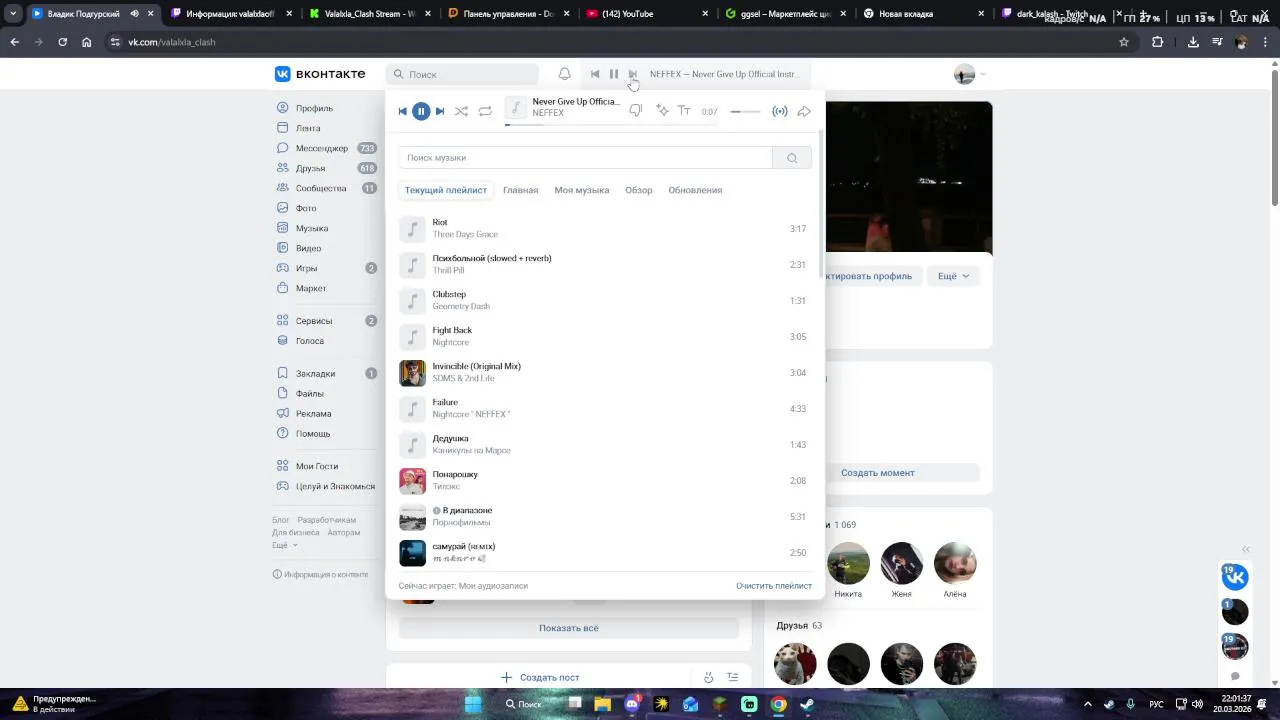
Task: Next track button in header mini player
Action: point(633,74)
